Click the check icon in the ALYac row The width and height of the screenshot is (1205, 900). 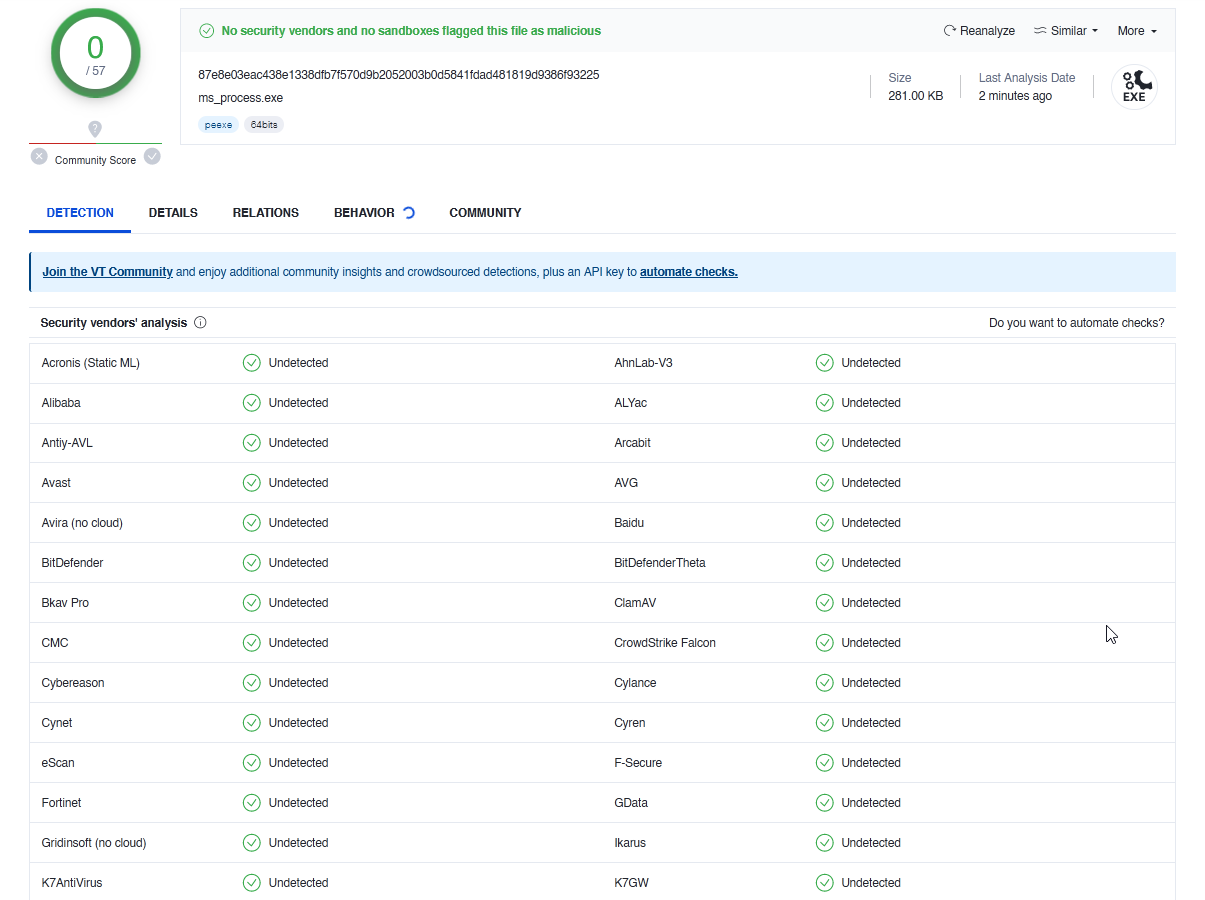pos(825,403)
